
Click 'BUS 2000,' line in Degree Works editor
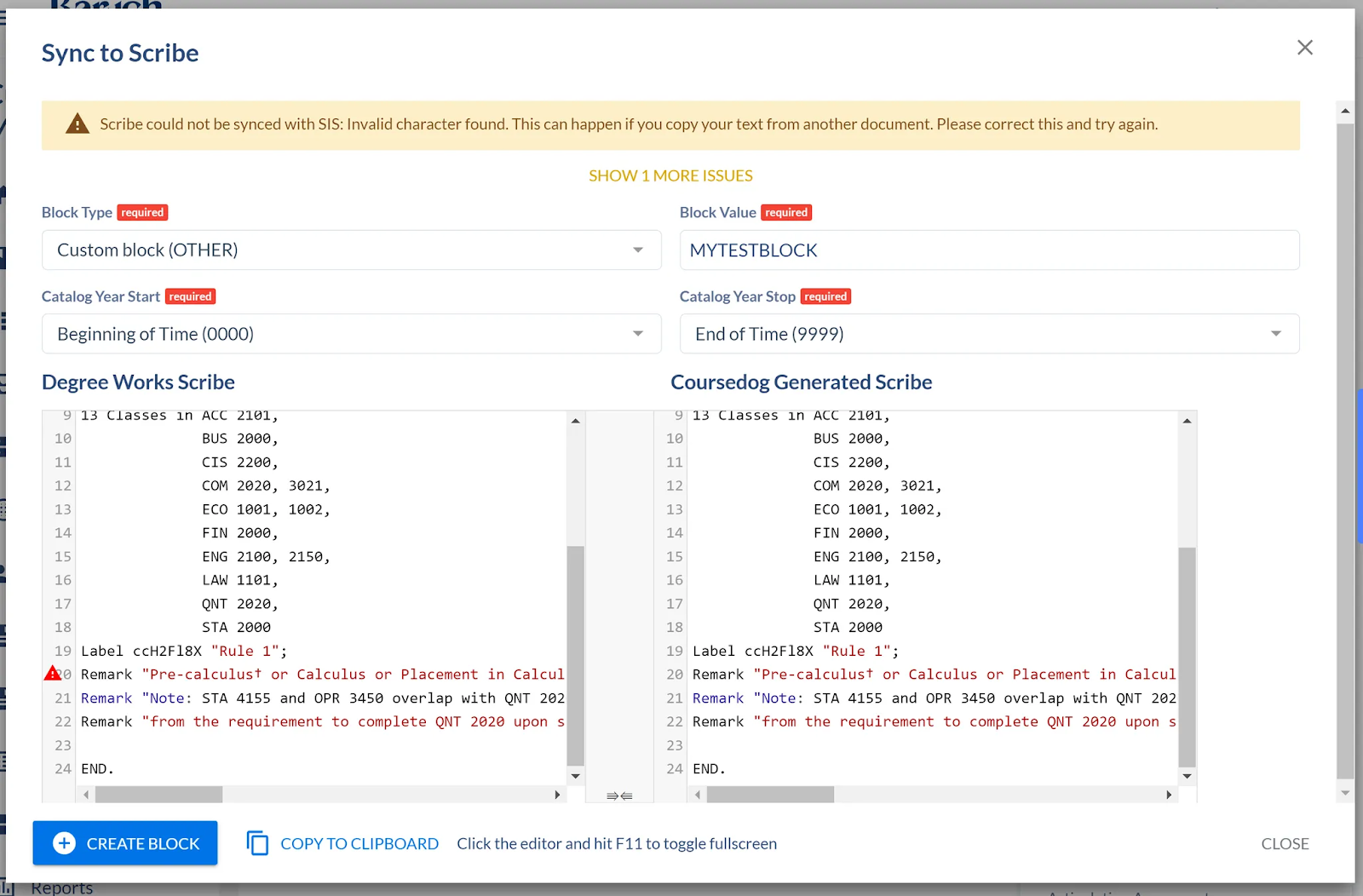pyautogui.click(x=240, y=439)
